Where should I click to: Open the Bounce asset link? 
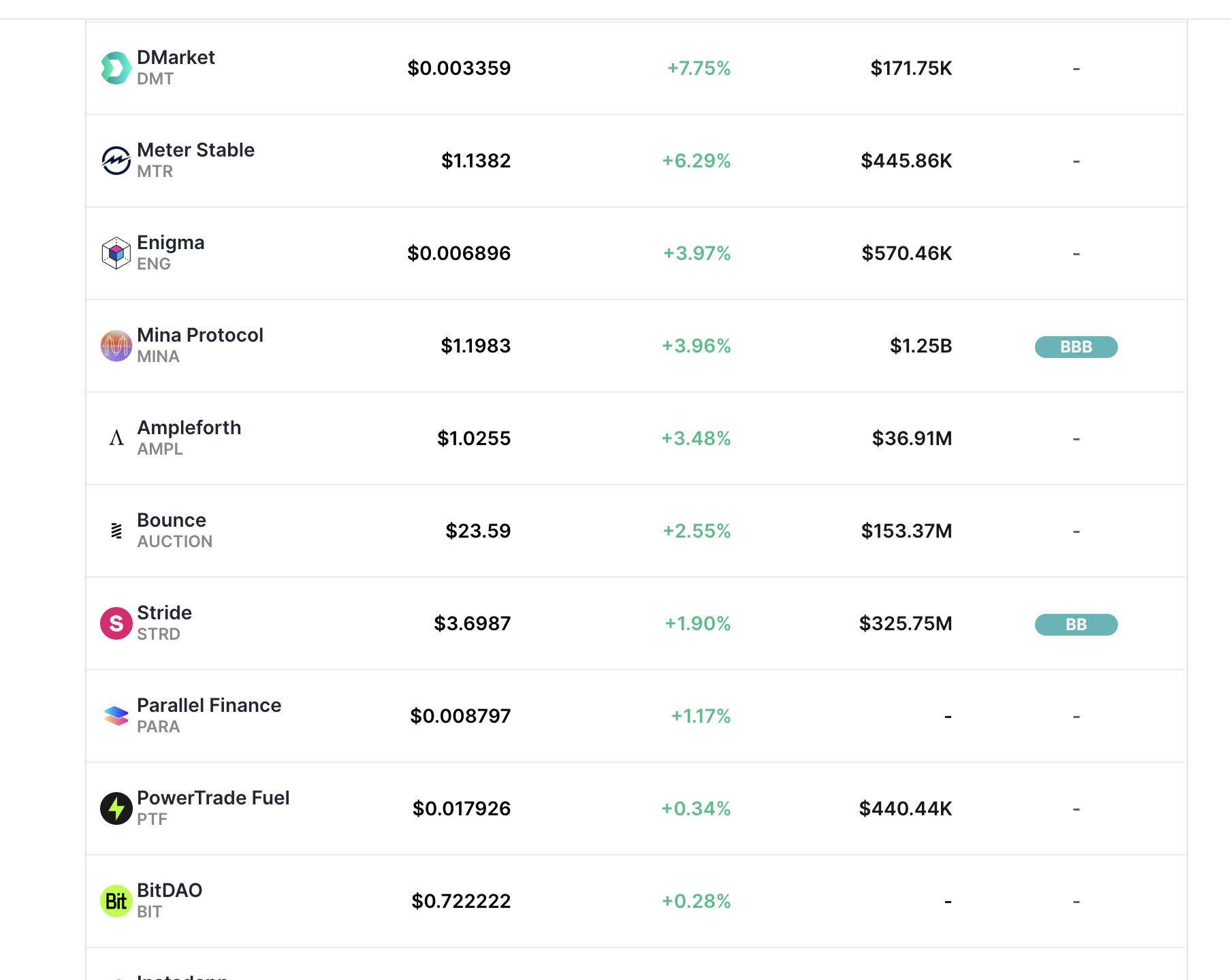pos(172,520)
